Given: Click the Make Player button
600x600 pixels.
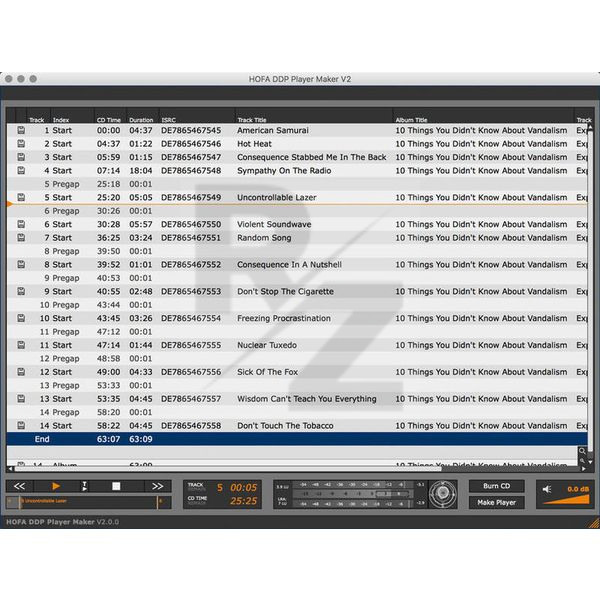Looking at the screenshot, I should [496, 502].
